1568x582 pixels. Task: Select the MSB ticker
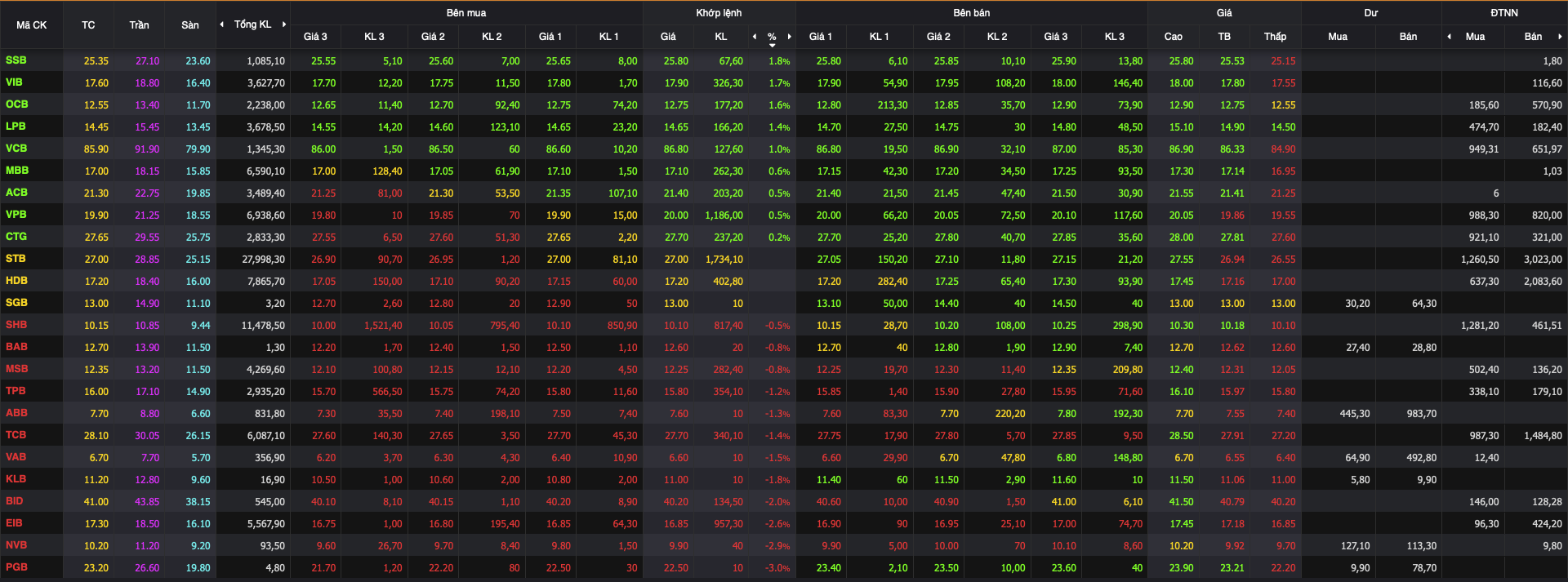click(x=16, y=369)
